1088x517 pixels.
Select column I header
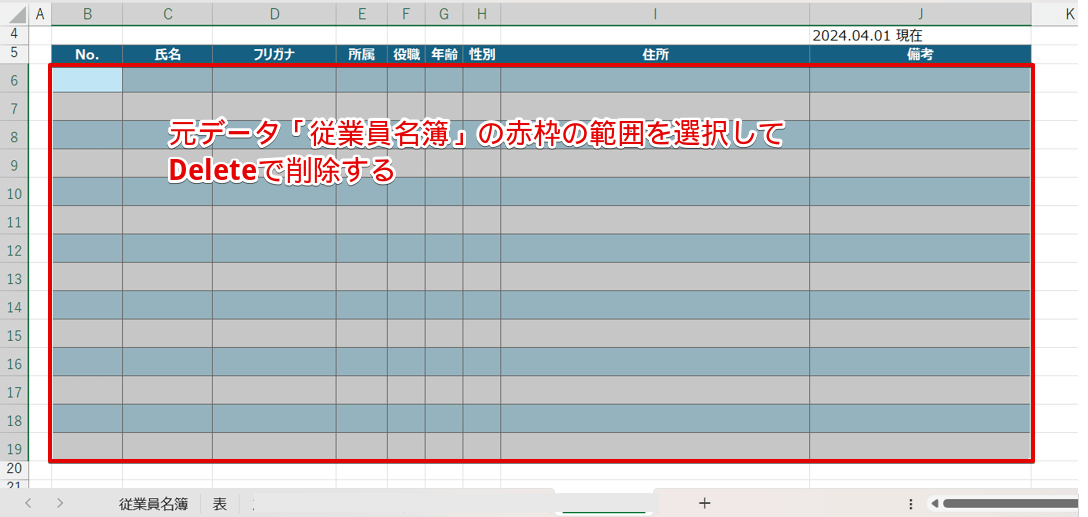point(655,14)
